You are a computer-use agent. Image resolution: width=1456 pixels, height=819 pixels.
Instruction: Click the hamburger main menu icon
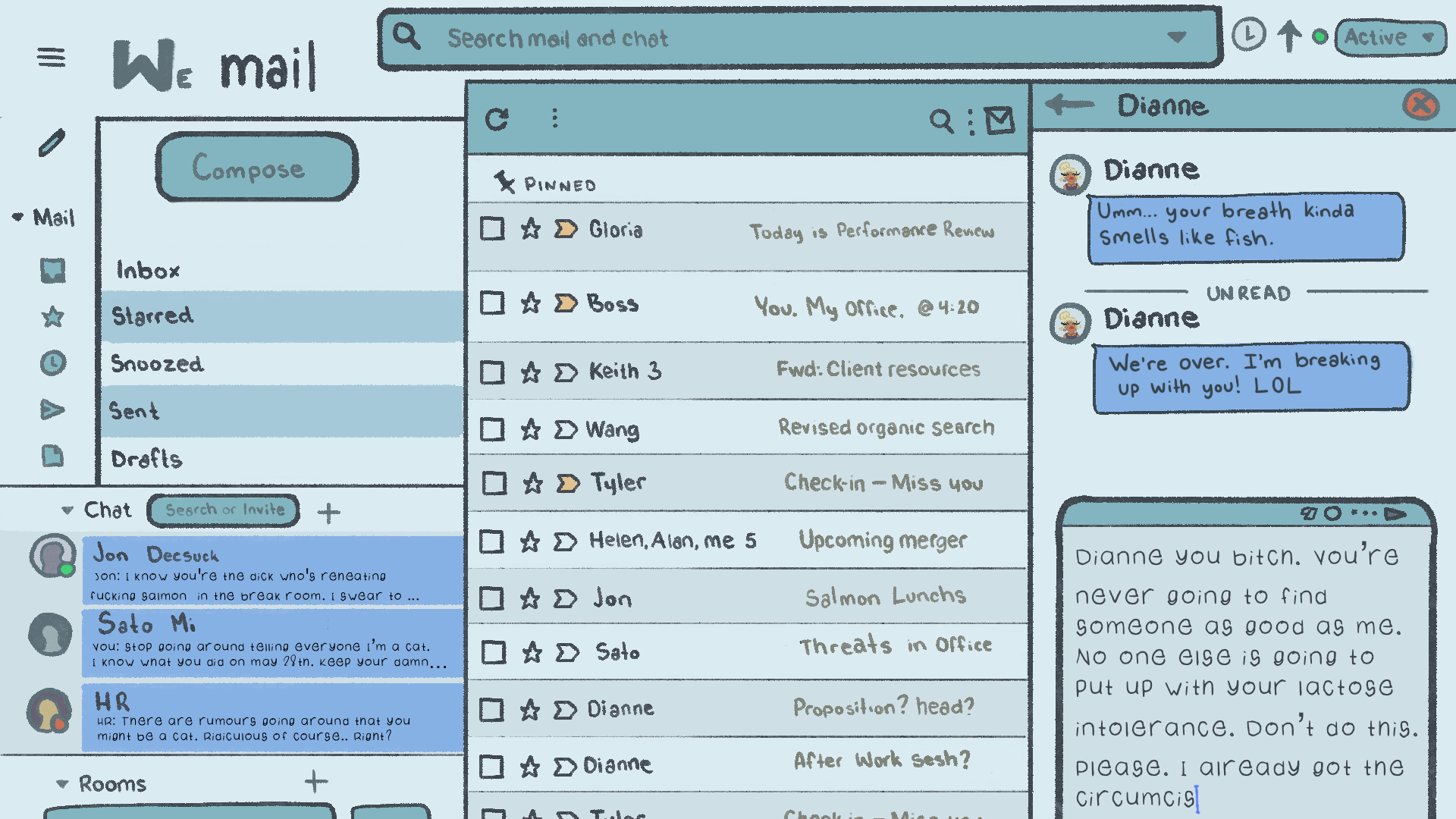coord(51,57)
